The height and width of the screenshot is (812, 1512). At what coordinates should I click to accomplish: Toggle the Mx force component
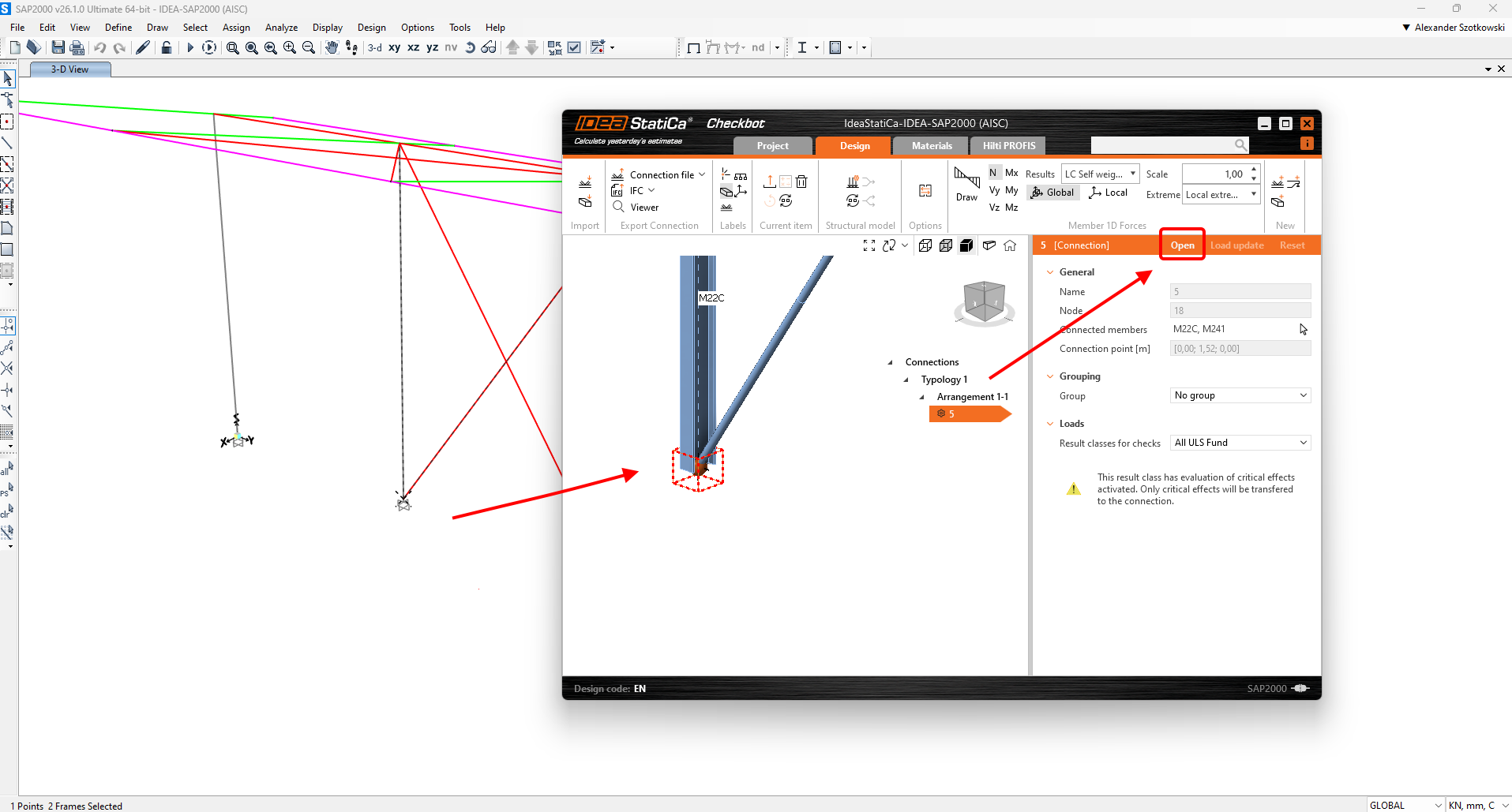[1011, 173]
